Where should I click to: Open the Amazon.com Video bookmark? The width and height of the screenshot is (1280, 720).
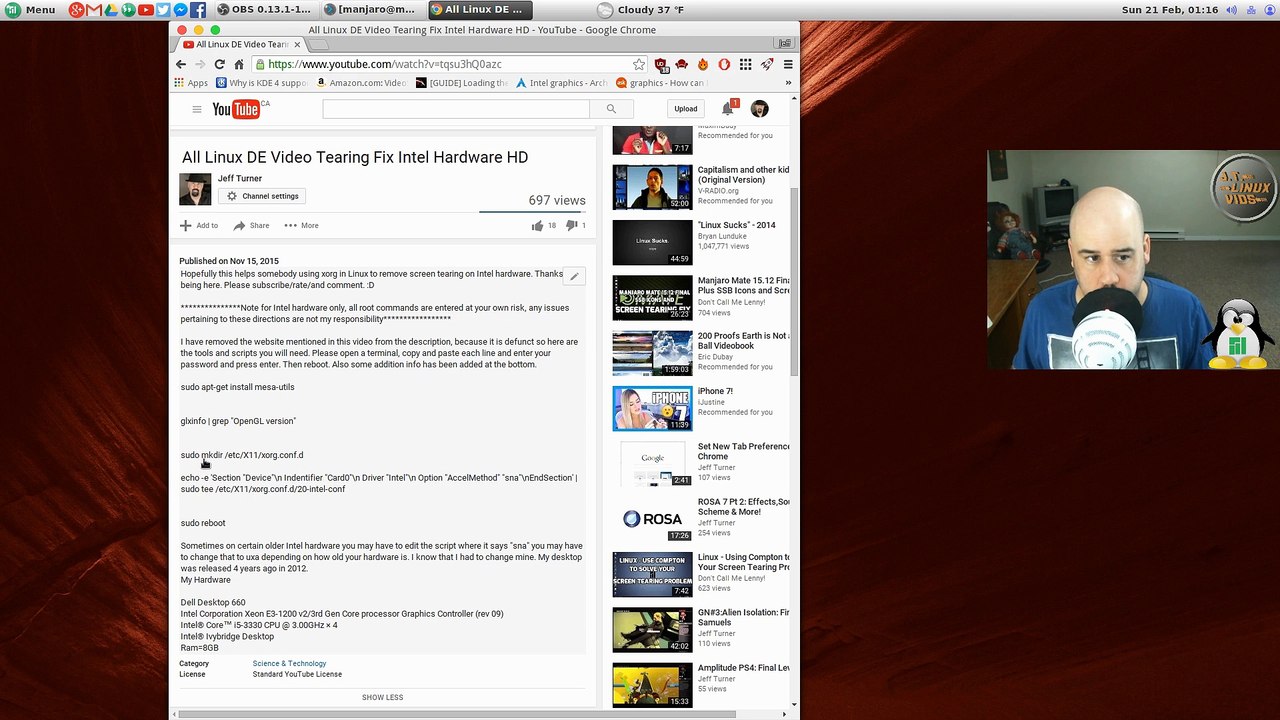pos(361,83)
